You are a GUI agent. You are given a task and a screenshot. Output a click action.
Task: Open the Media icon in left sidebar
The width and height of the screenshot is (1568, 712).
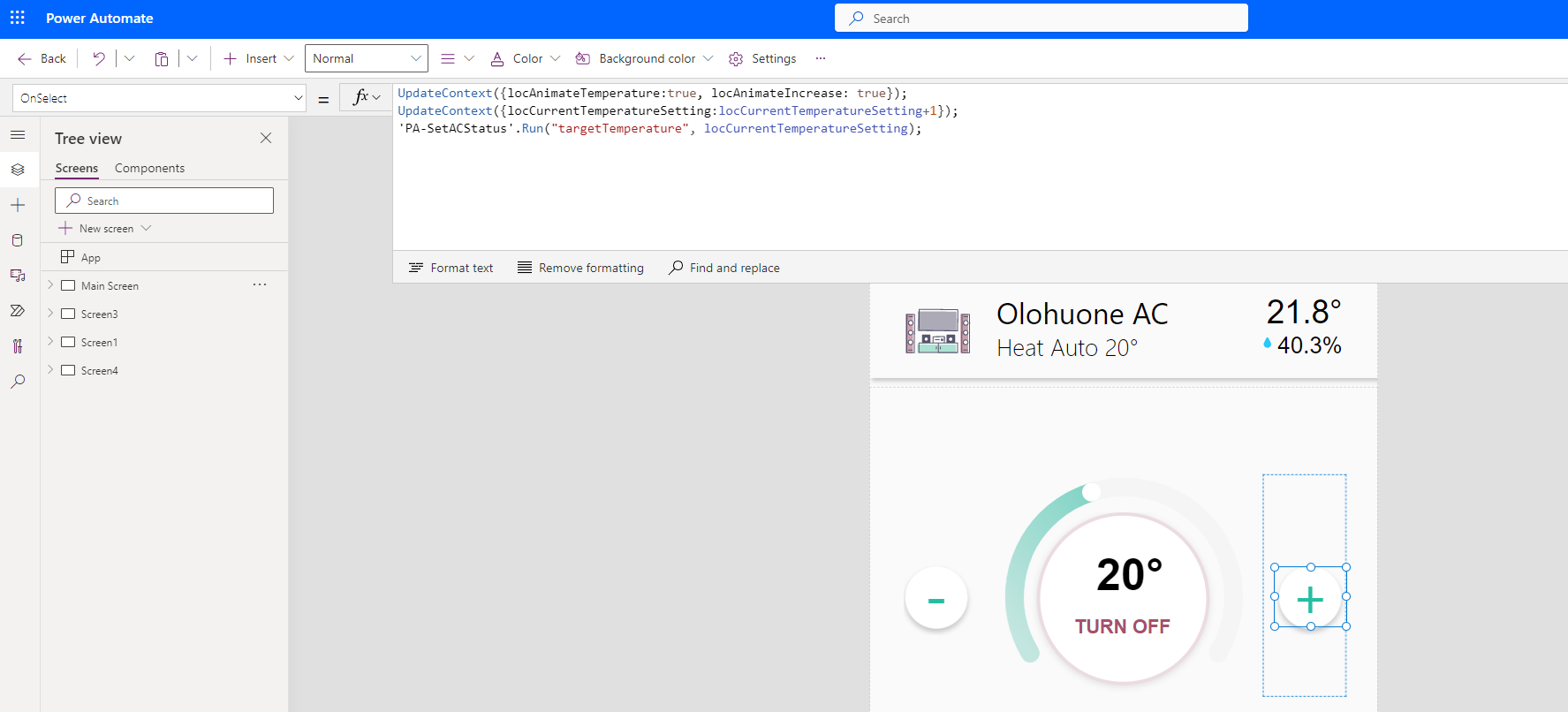[x=18, y=276]
